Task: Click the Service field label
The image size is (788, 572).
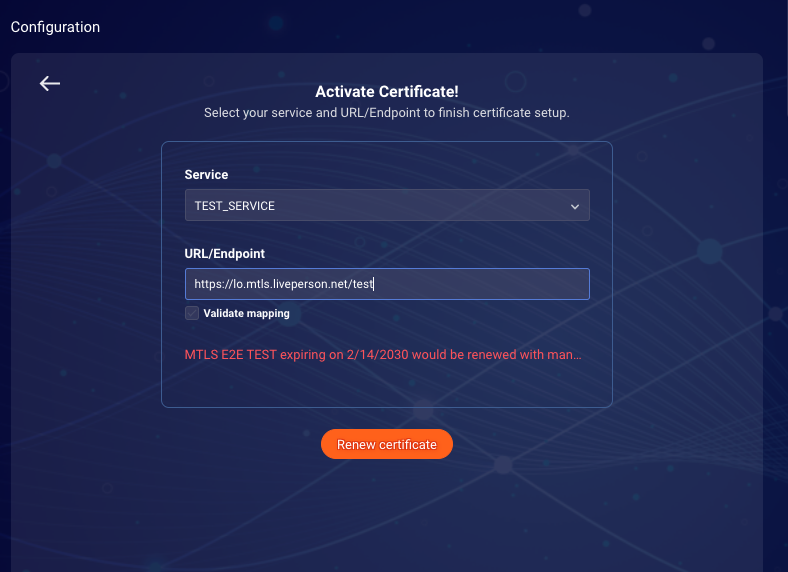Action: tap(206, 175)
